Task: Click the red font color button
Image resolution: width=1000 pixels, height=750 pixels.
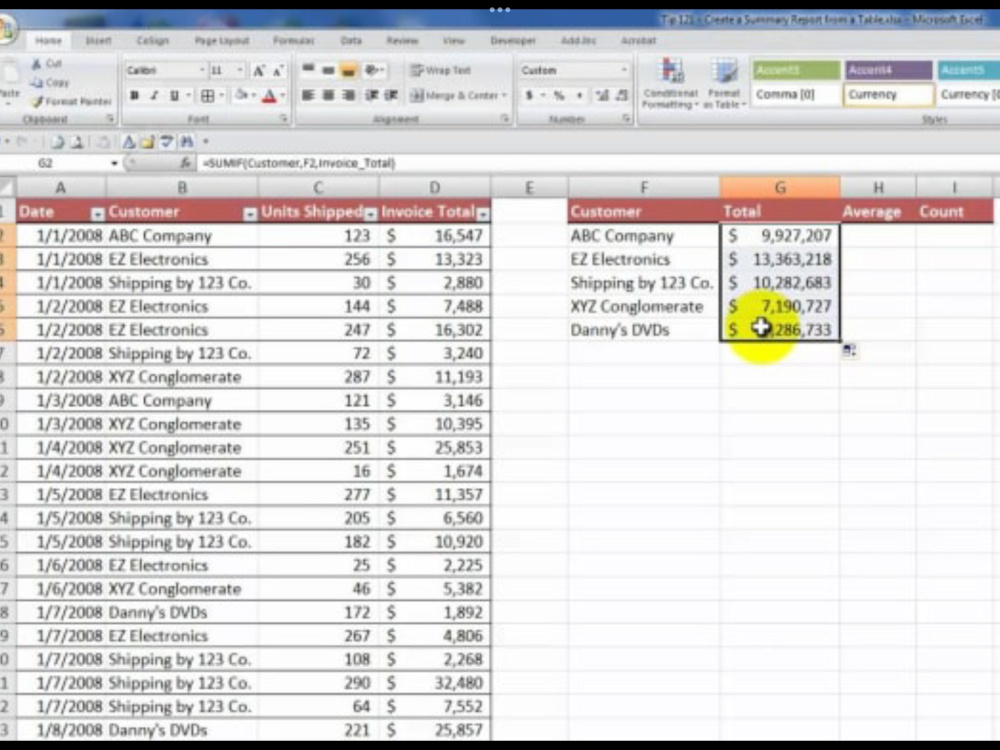Action: [x=269, y=96]
